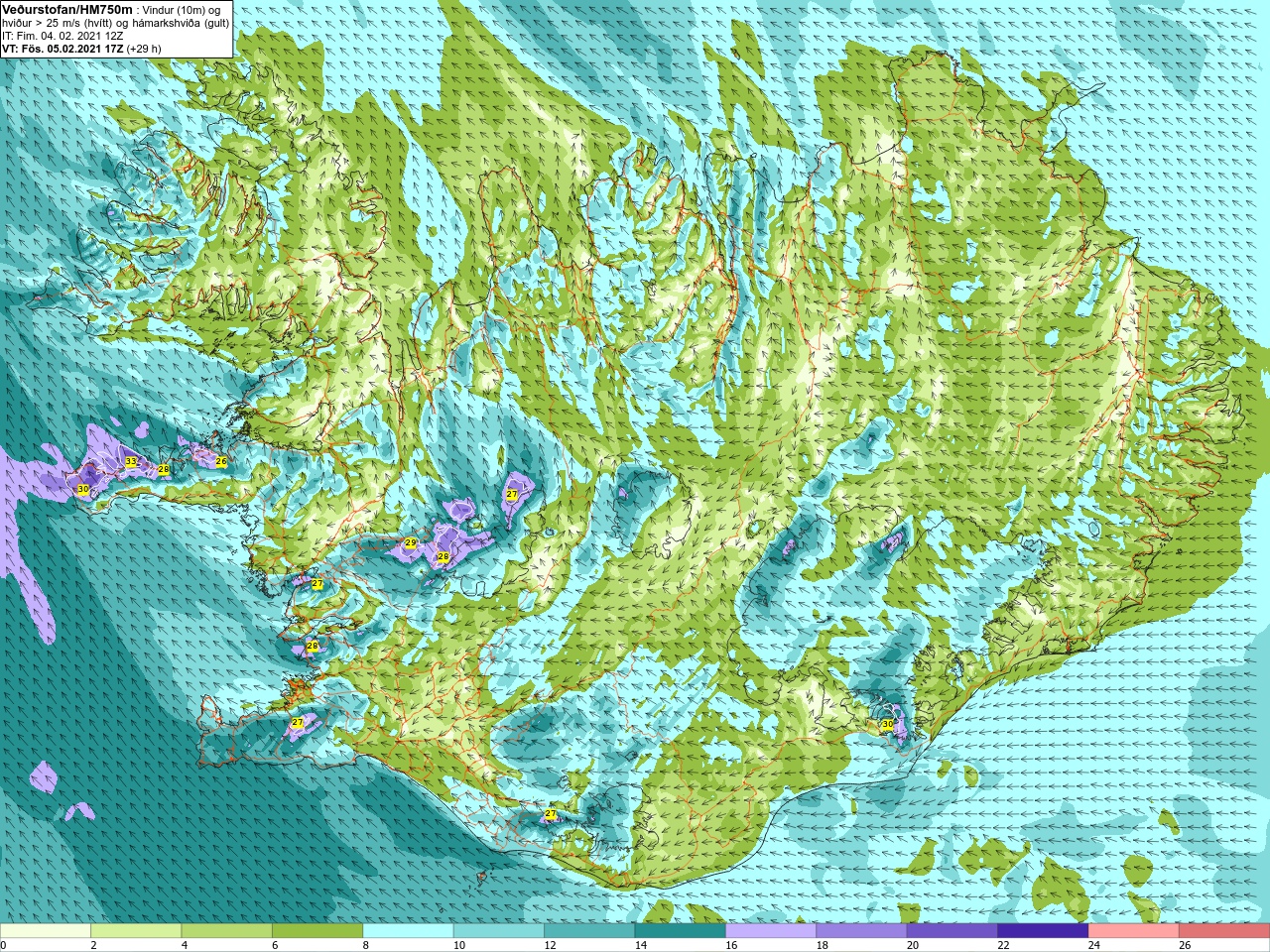Click the "22" value on the color scale
1270x952 pixels.
1003,945
